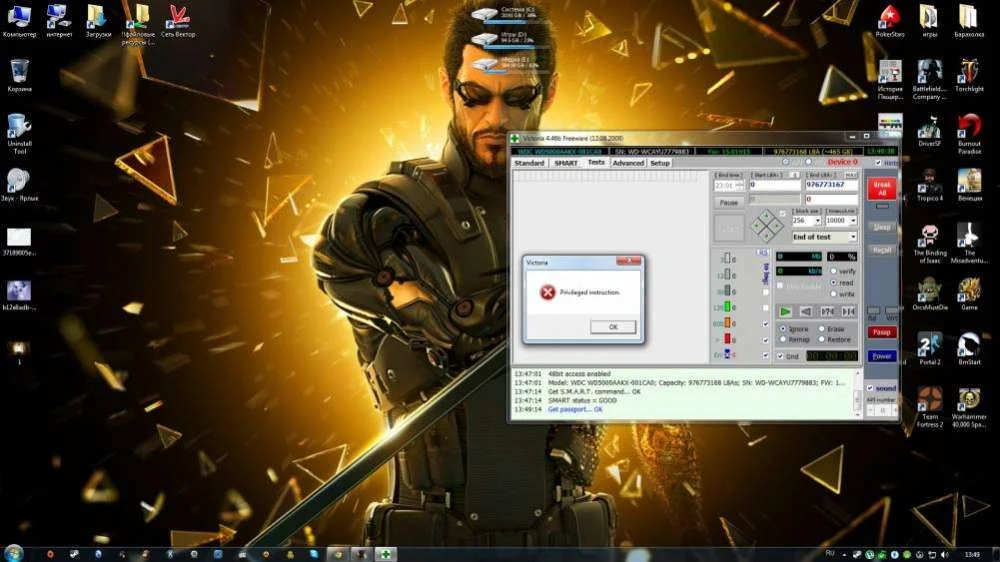Open the Tropico 4 desktop icon
Screen dimensions: 1000x562
[x=929, y=185]
